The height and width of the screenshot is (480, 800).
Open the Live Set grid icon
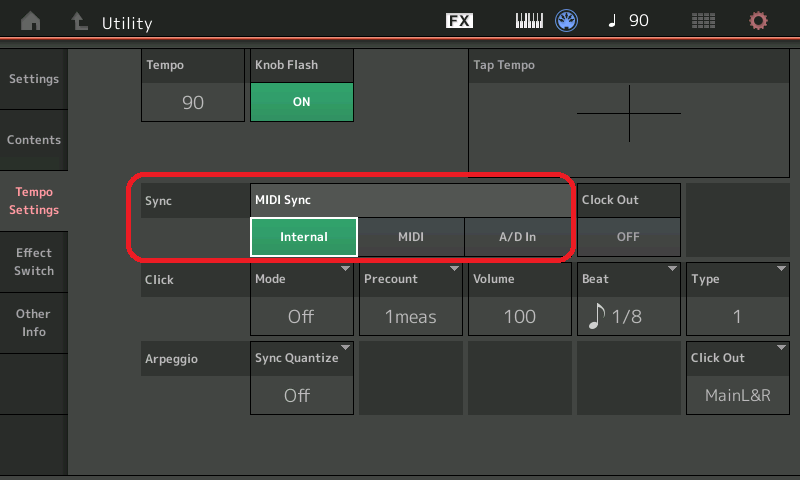point(704,21)
